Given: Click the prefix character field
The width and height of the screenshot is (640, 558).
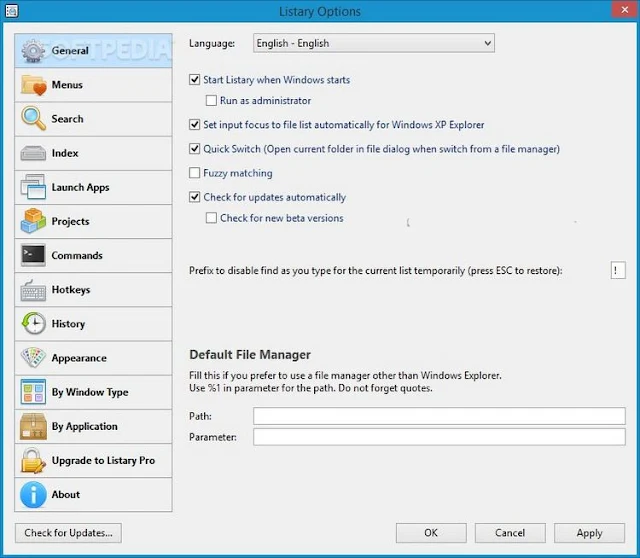Looking at the screenshot, I should point(618,270).
